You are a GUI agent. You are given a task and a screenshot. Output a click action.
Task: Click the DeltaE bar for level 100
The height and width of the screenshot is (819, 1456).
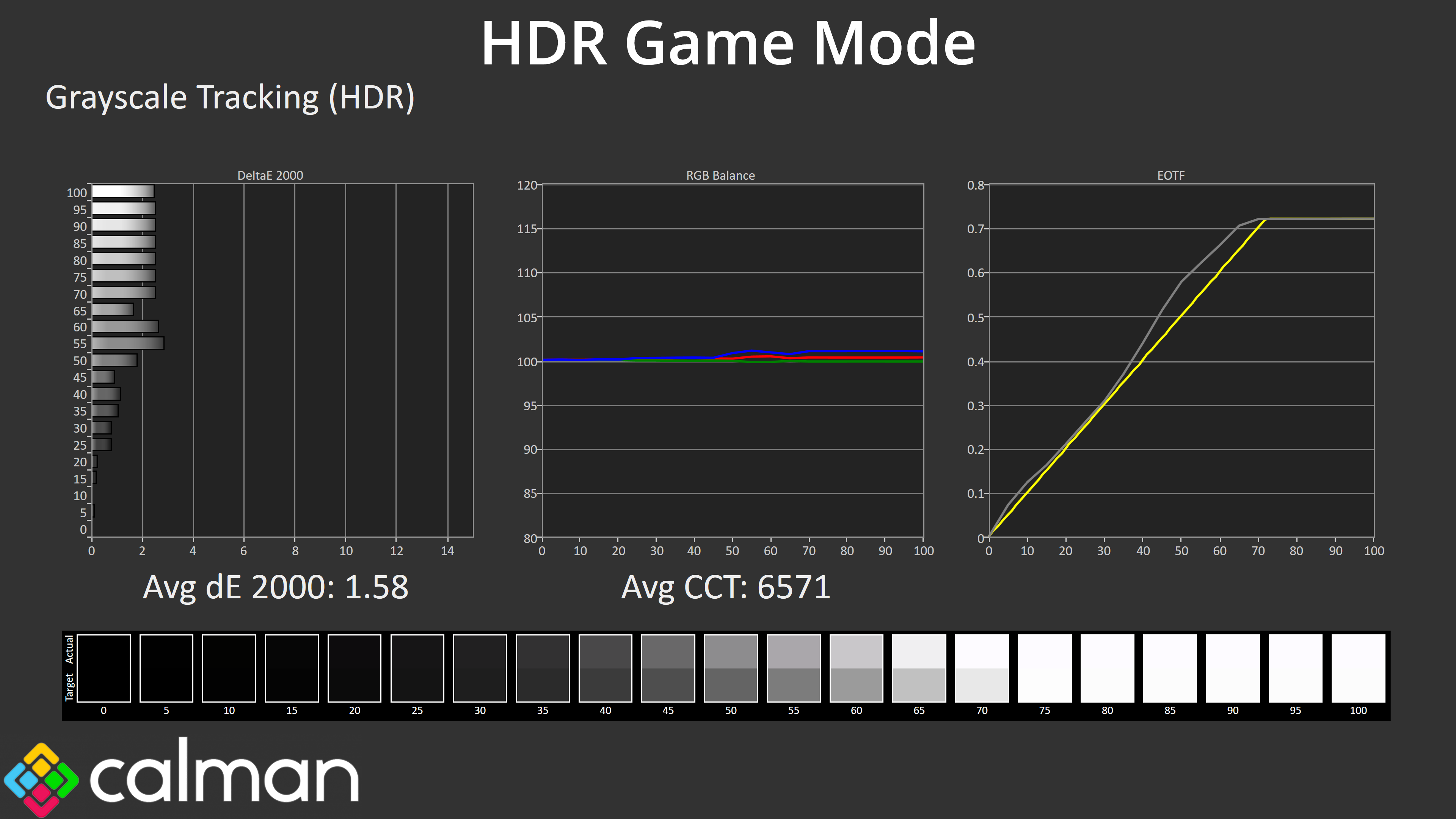(122, 191)
